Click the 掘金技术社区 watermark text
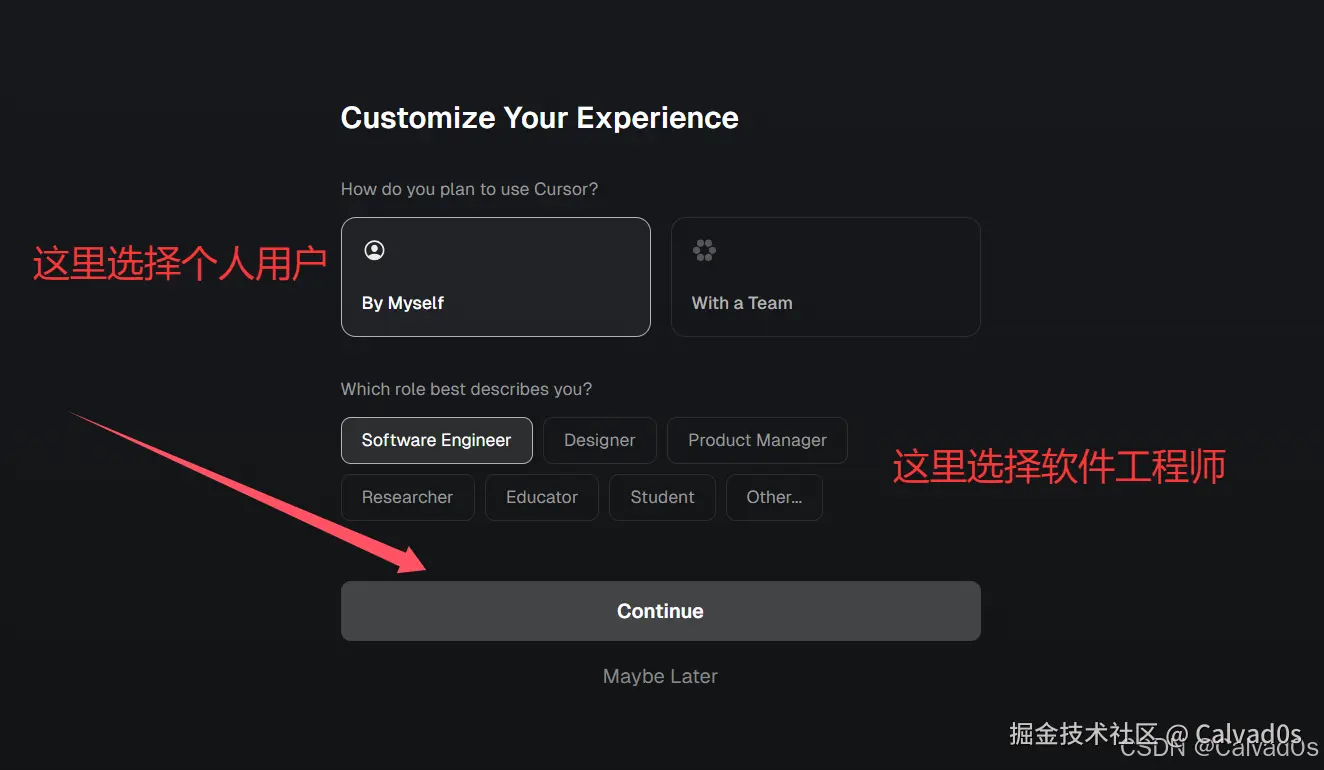This screenshot has height=770, width=1324. (1083, 733)
